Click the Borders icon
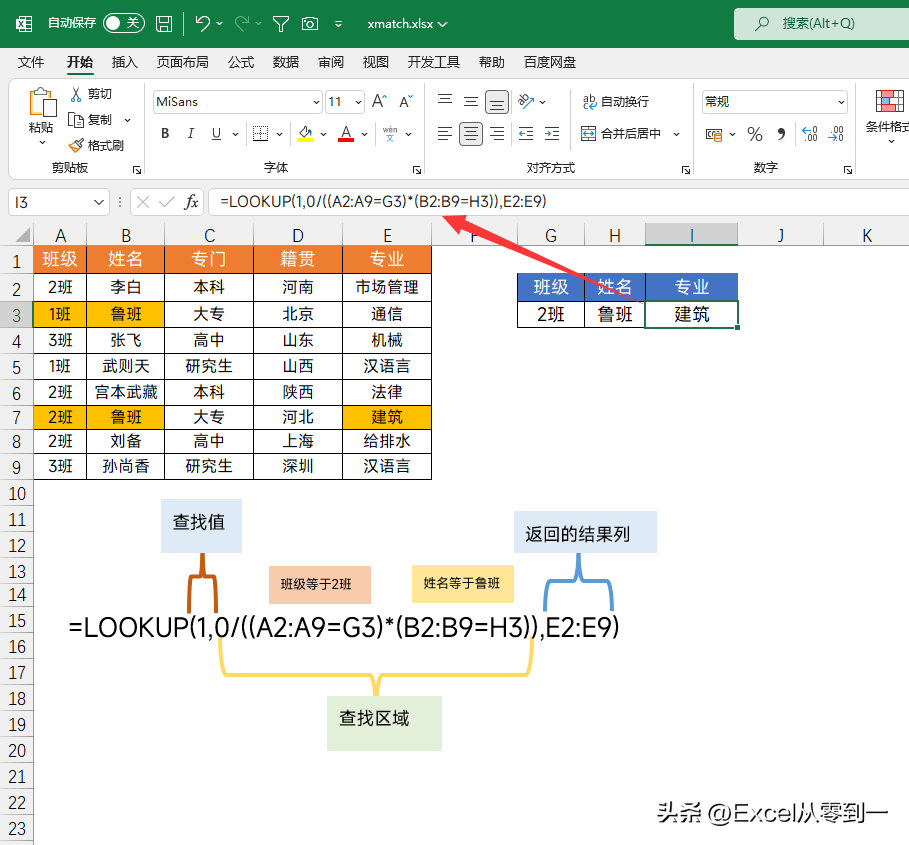This screenshot has width=909, height=845. tap(261, 134)
